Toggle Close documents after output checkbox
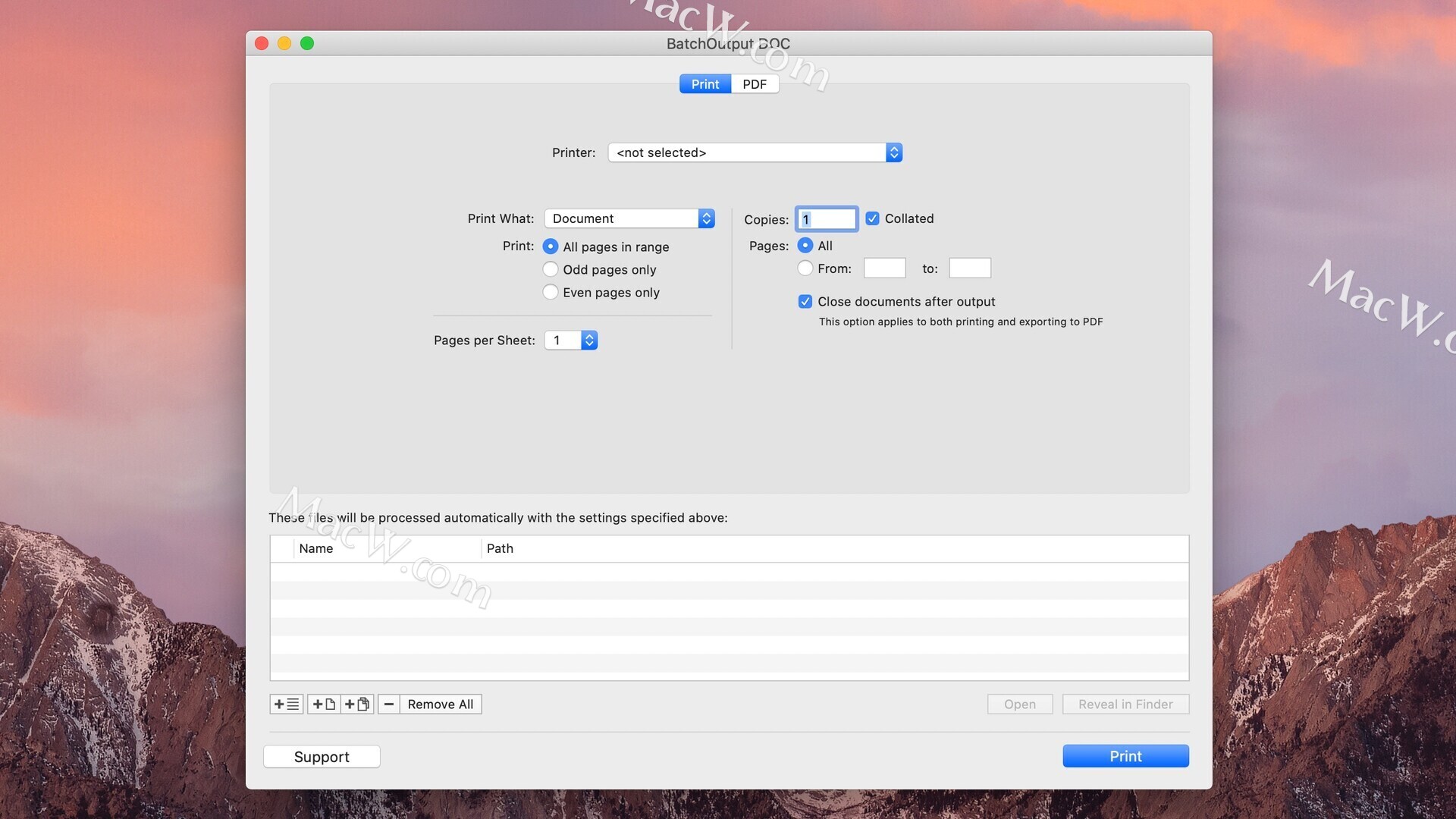This screenshot has height=819, width=1456. coord(805,302)
